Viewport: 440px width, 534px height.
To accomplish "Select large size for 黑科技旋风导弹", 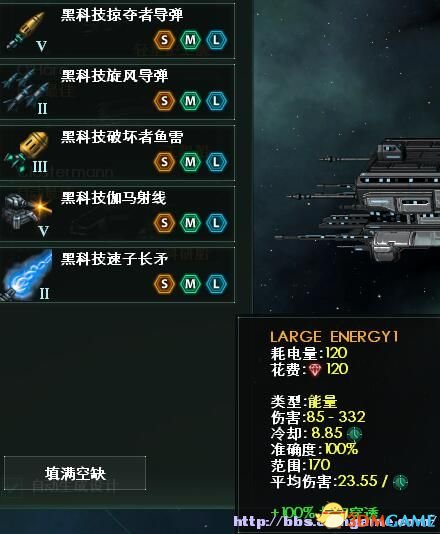I will (216, 101).
